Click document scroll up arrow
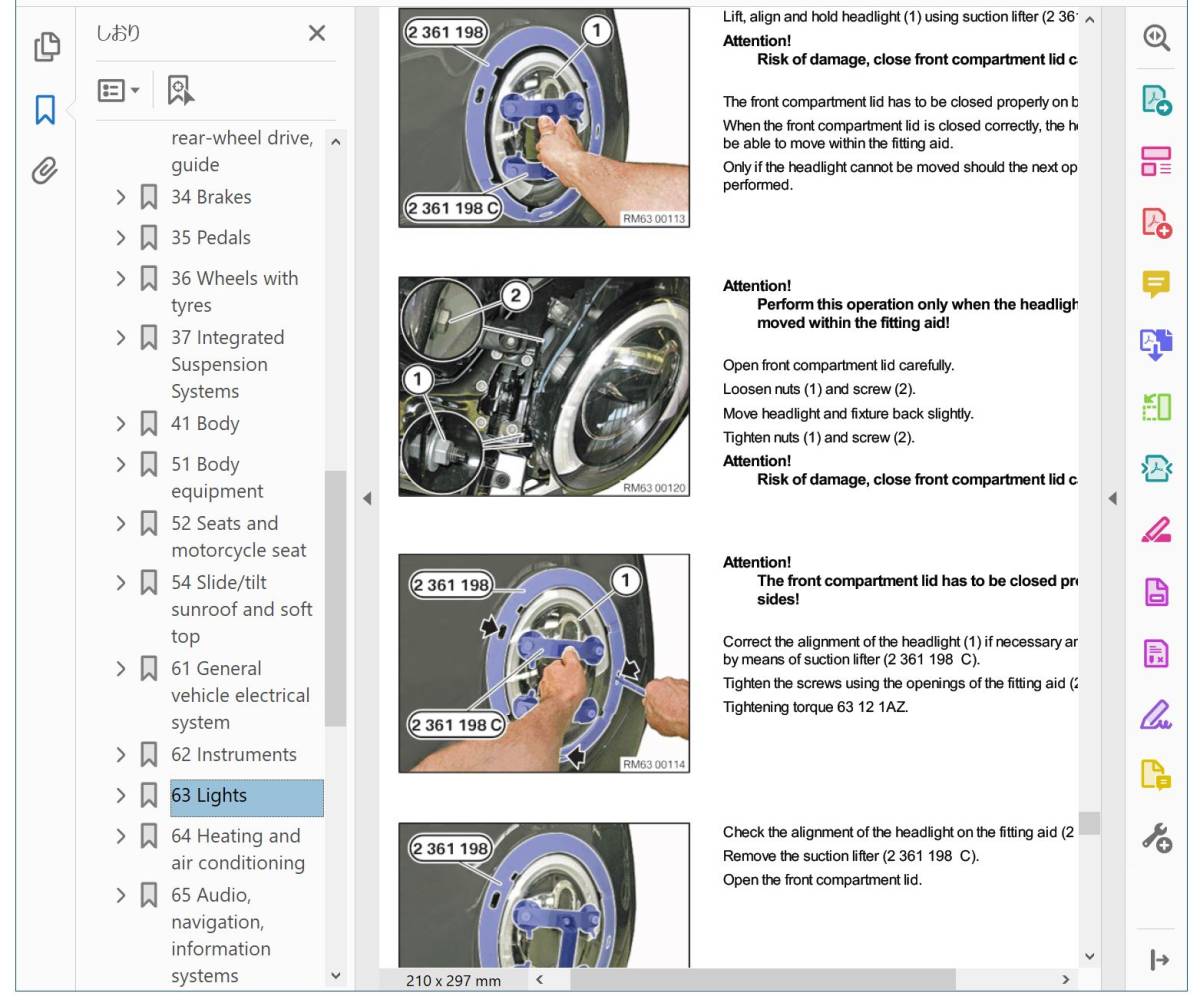The width and height of the screenshot is (1200, 1003). [x=1089, y=19]
